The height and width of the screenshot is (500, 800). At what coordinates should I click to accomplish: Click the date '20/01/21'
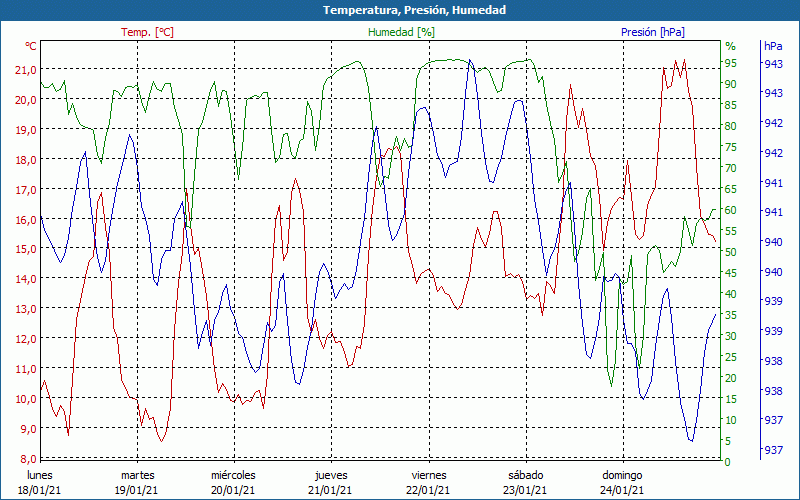point(233,491)
